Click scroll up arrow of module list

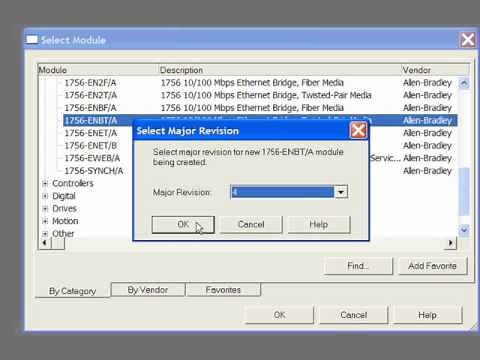[x=464, y=83]
